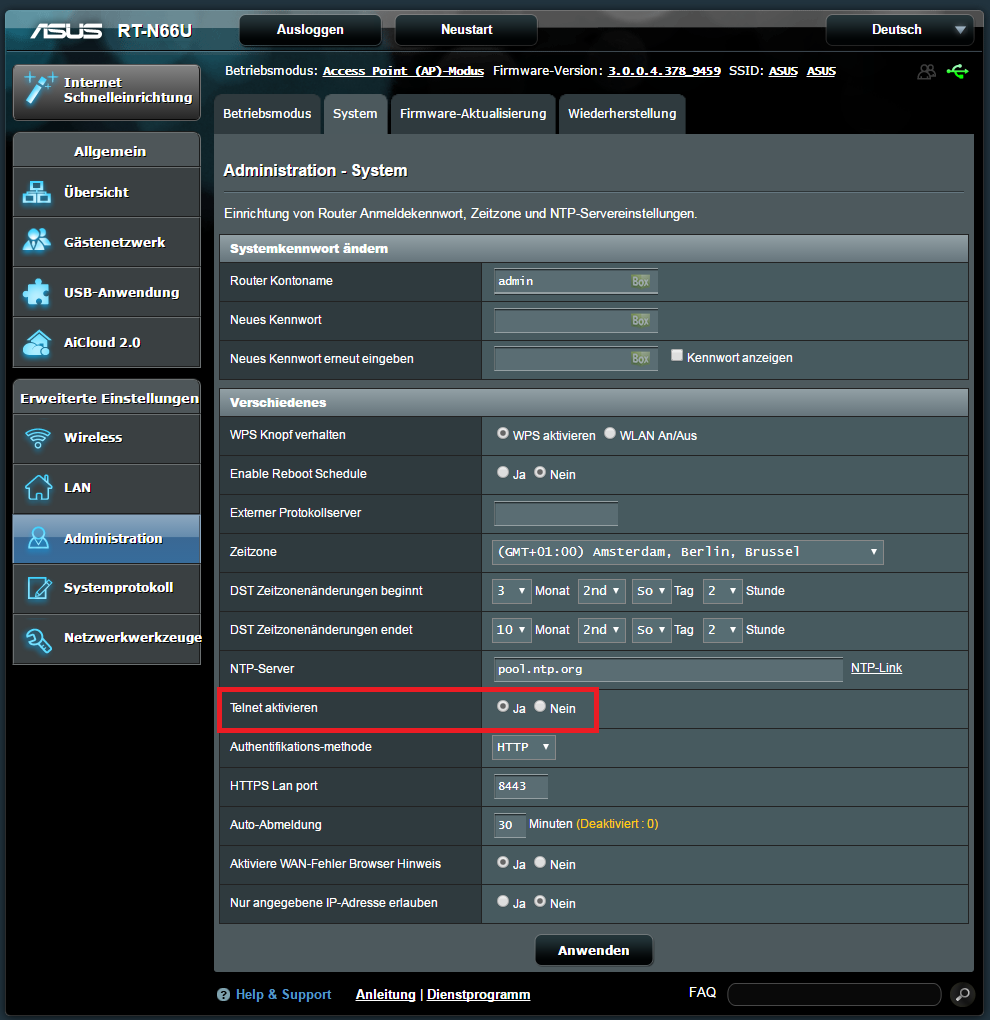
Task: Open the Zeitzone dropdown
Action: coord(688,552)
